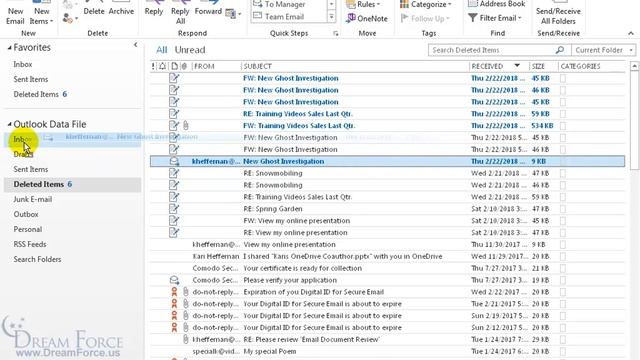Toggle category box for 534 KB email
This screenshot has width=640, height=360.
click(563, 126)
